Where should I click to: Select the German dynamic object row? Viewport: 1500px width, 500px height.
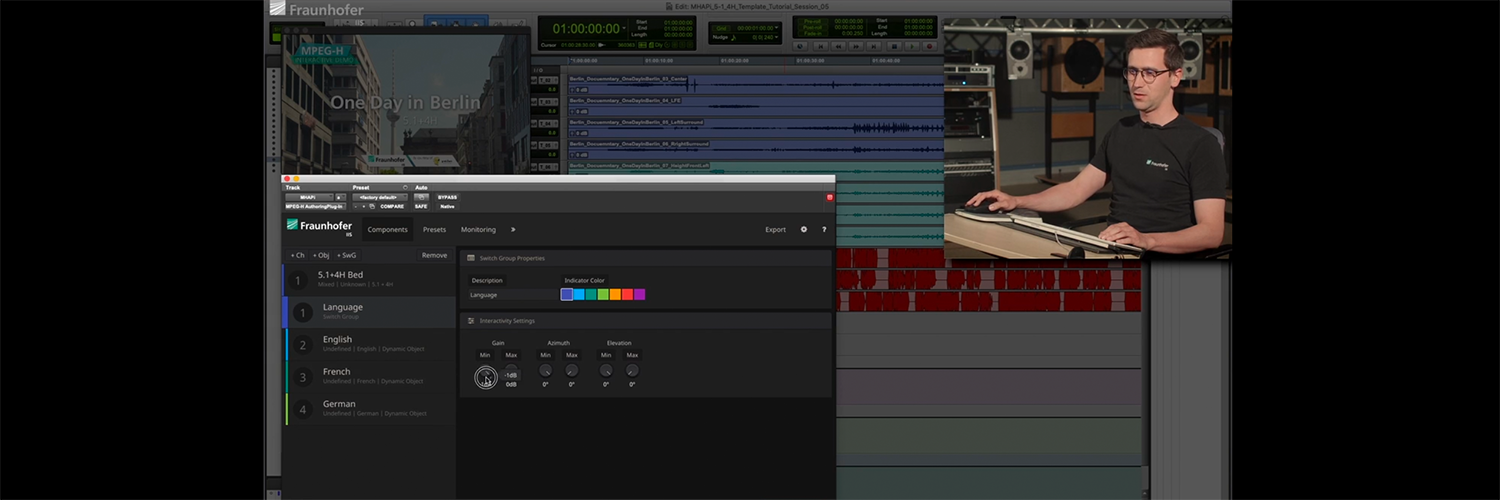pyautogui.click(x=369, y=408)
